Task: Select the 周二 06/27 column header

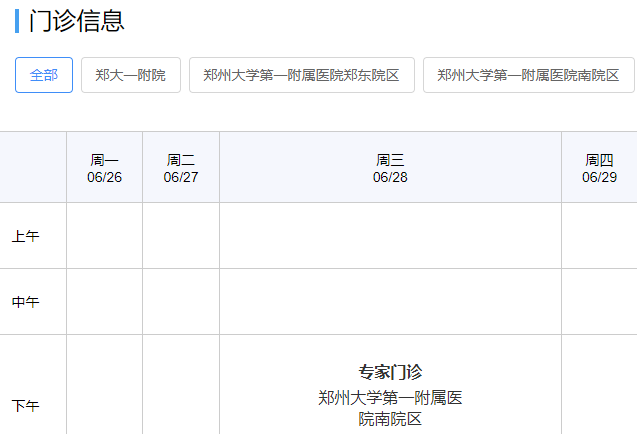Action: pyautogui.click(x=181, y=168)
